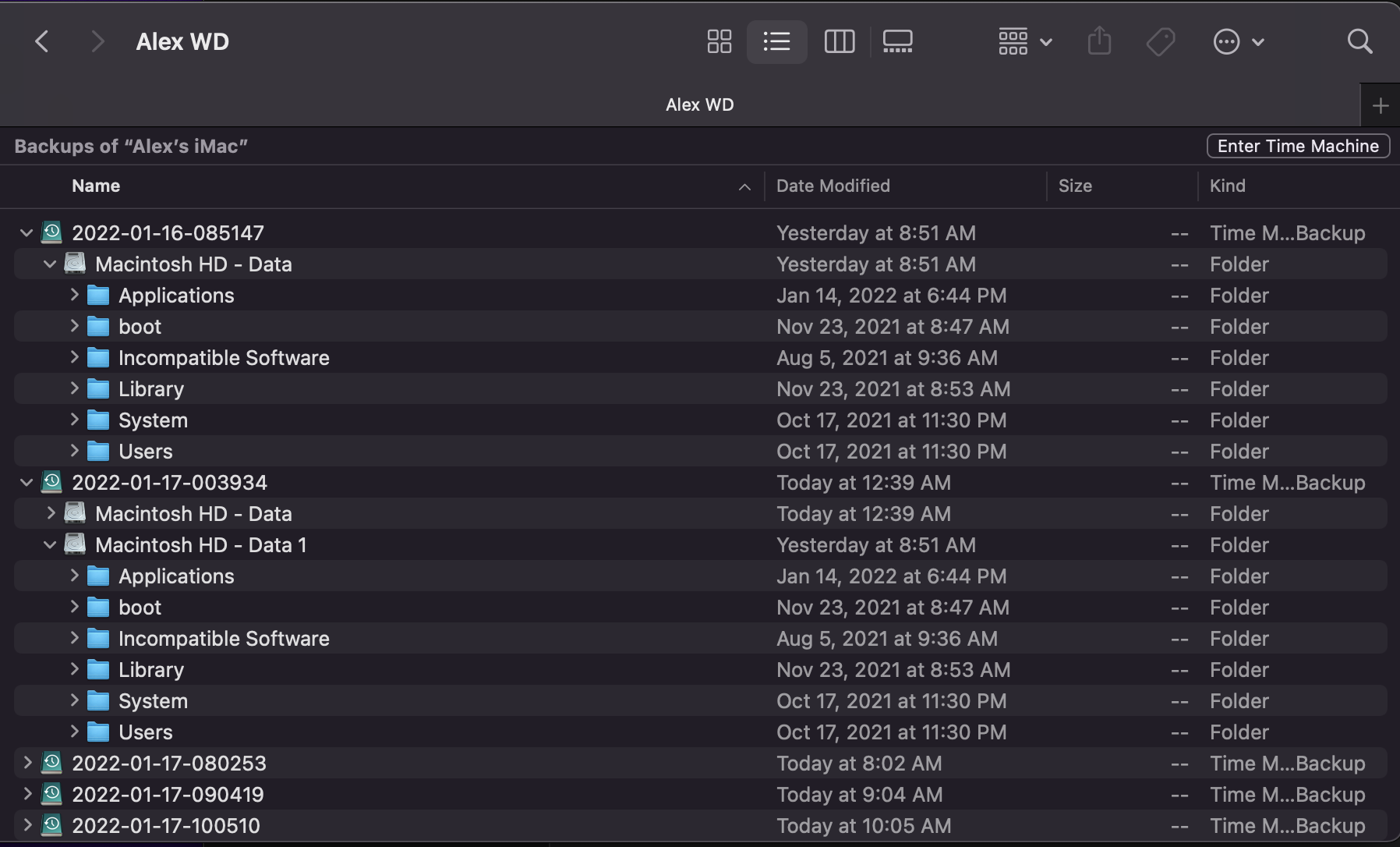The width and height of the screenshot is (1400, 847).
Task: Go back using the left chevron
Action: 43,41
